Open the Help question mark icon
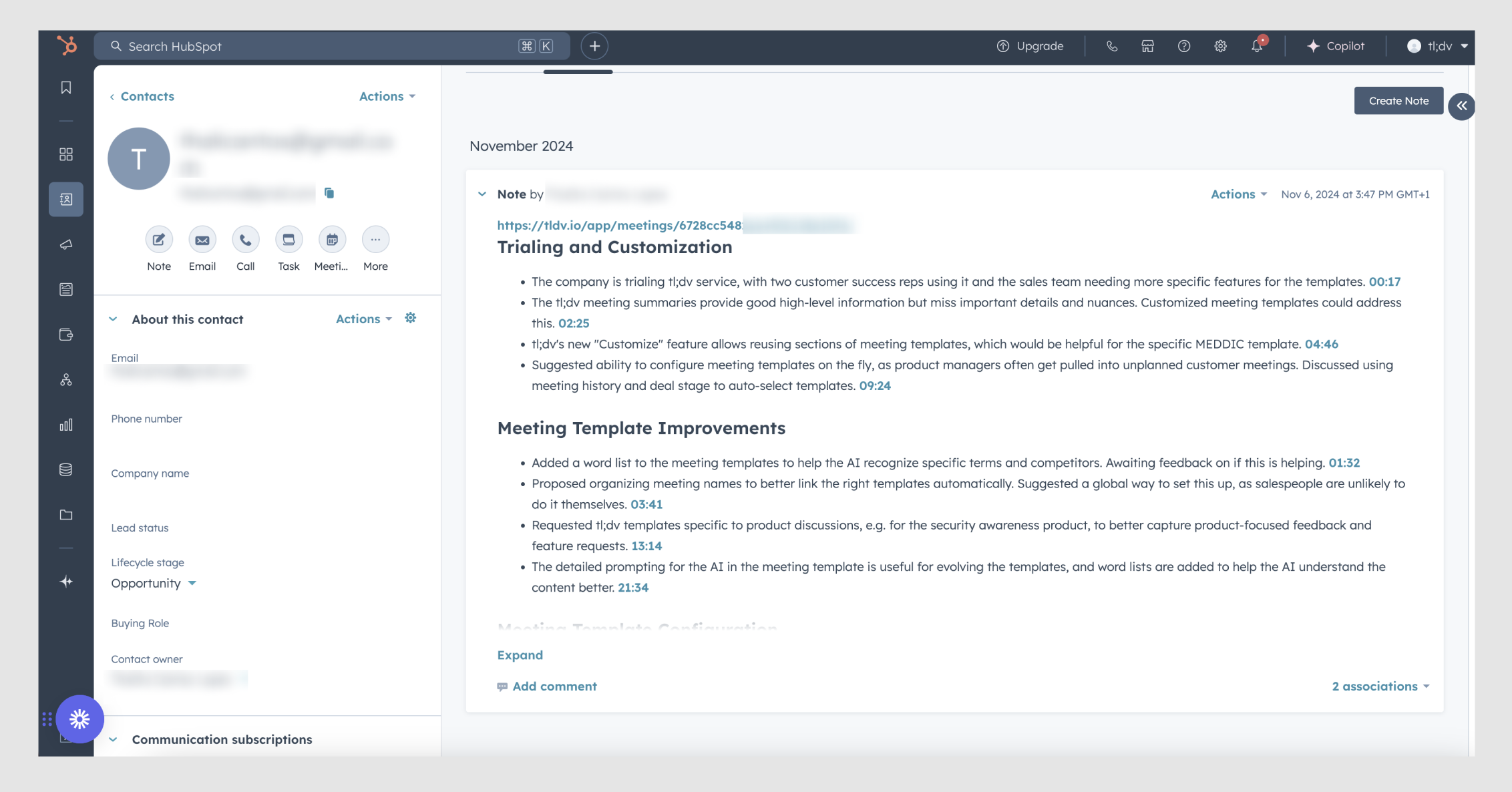Screen dimensions: 1512x792 (1184, 46)
